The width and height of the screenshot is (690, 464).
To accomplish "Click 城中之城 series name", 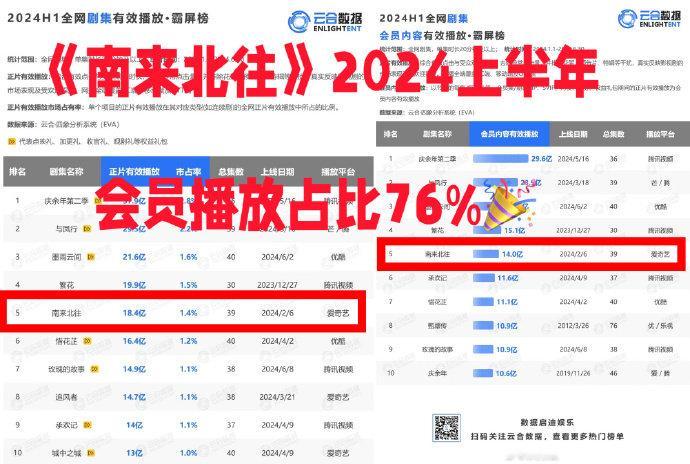I will pos(66,453).
